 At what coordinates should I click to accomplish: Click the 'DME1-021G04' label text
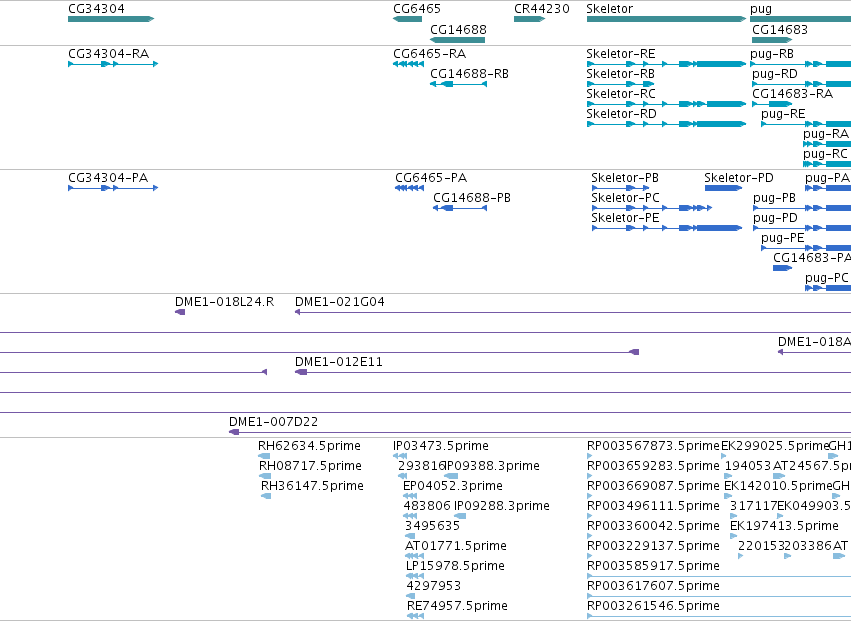[x=340, y=302]
